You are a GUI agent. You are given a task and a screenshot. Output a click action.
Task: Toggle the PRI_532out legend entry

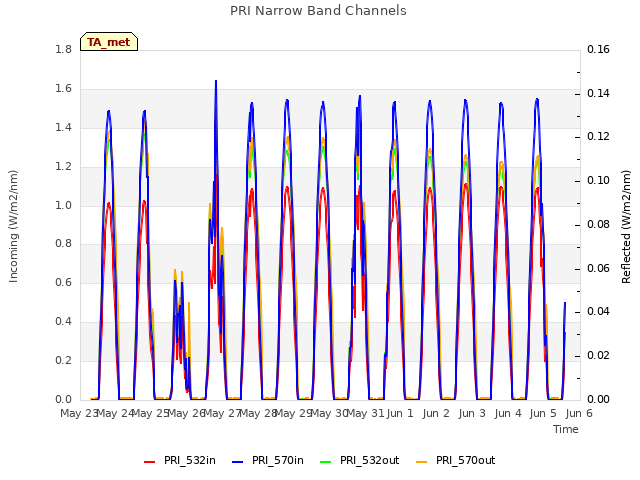[x=360, y=461]
